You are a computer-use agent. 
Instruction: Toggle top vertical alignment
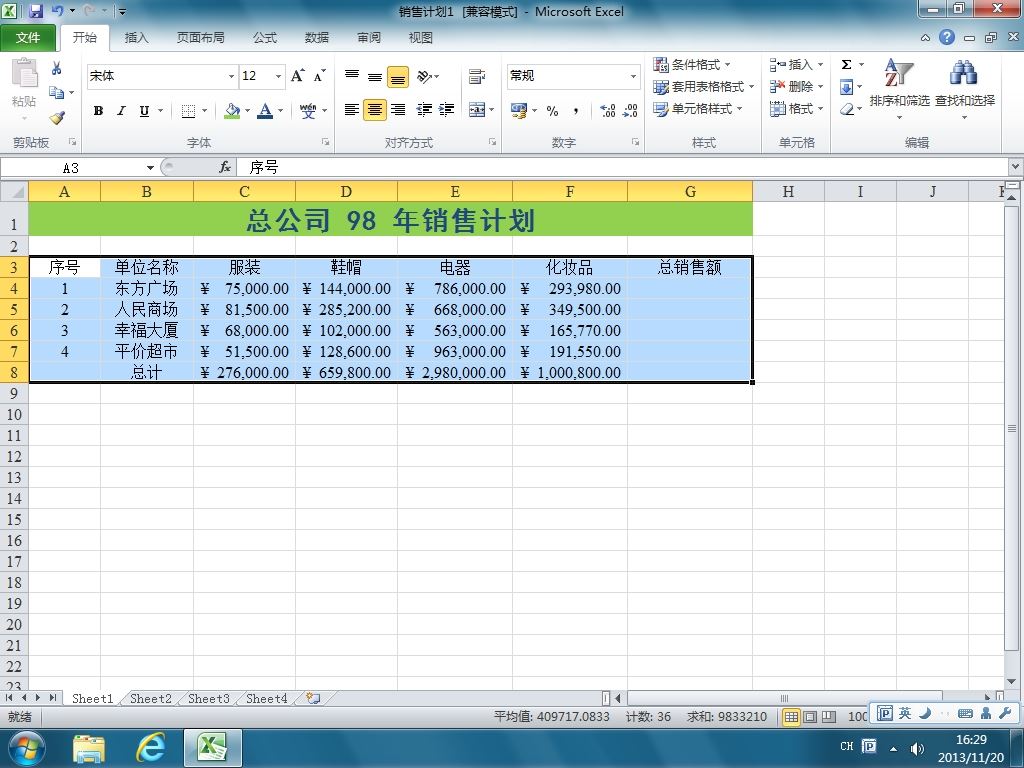351,76
